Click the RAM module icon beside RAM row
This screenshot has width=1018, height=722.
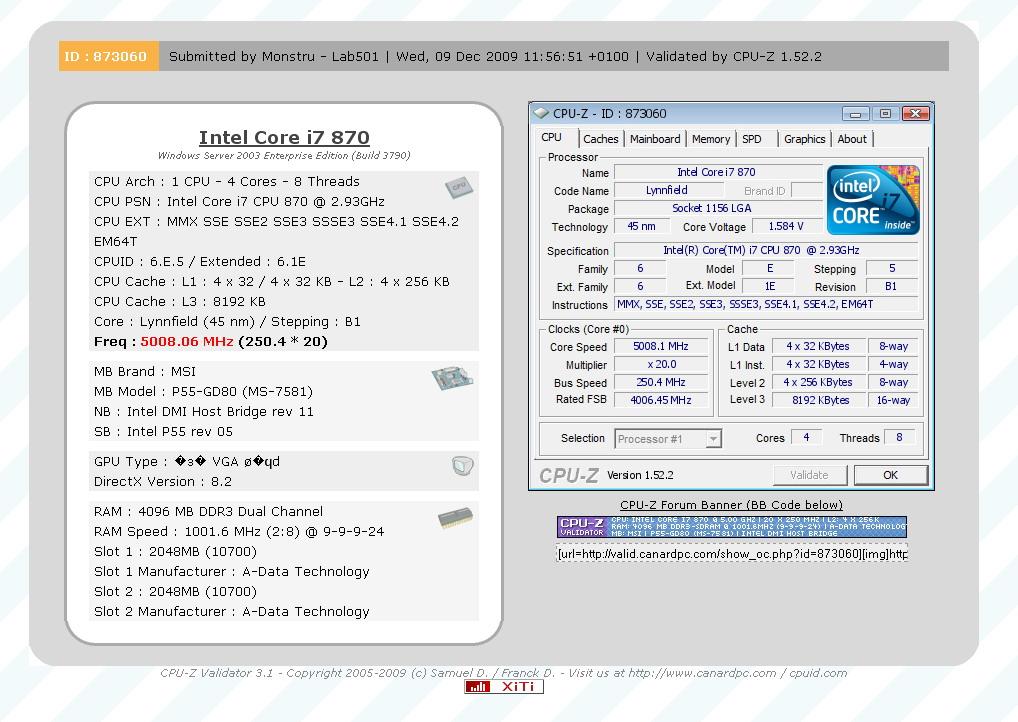point(455,517)
